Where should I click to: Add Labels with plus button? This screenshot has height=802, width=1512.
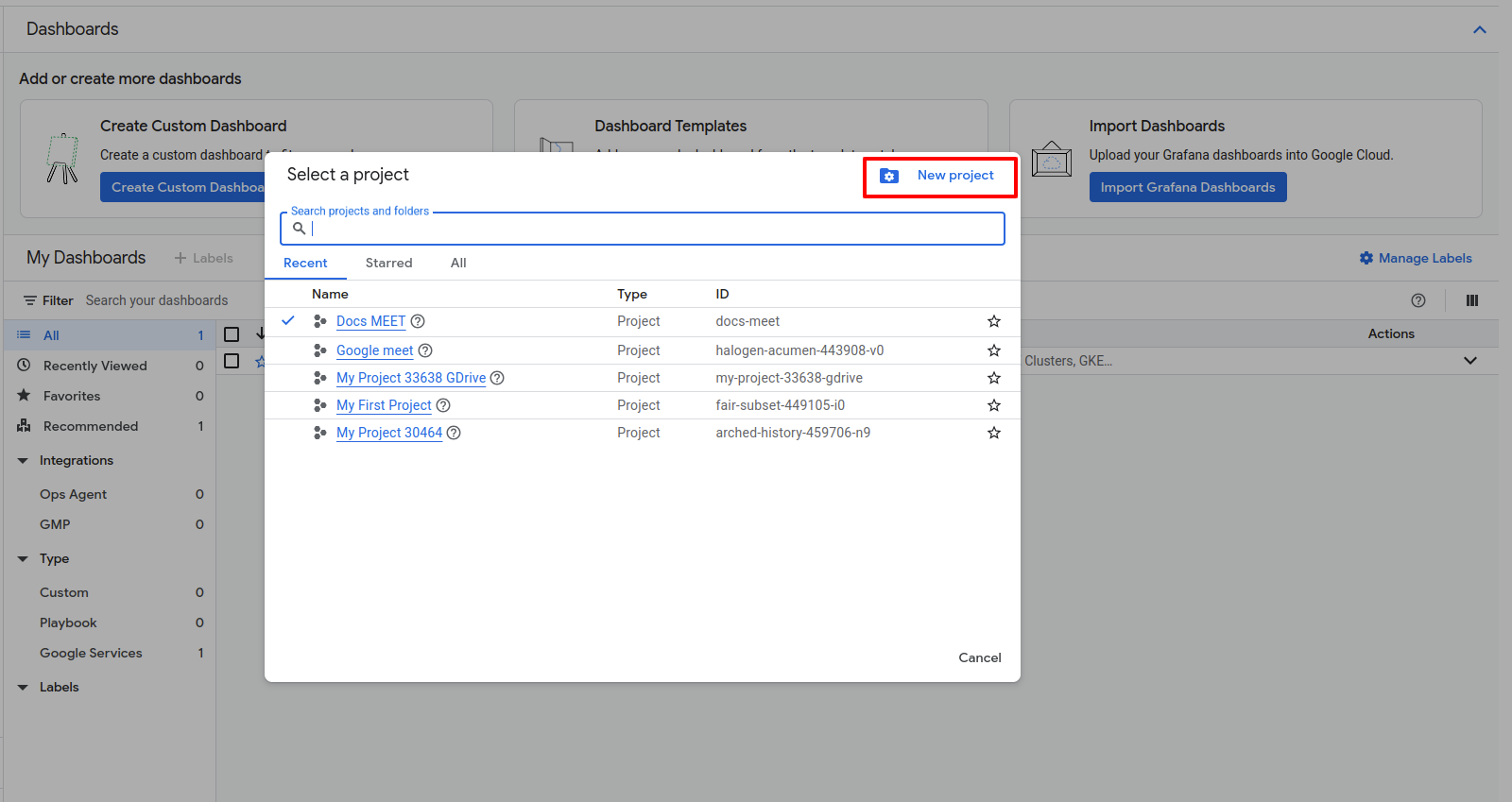[x=203, y=258]
